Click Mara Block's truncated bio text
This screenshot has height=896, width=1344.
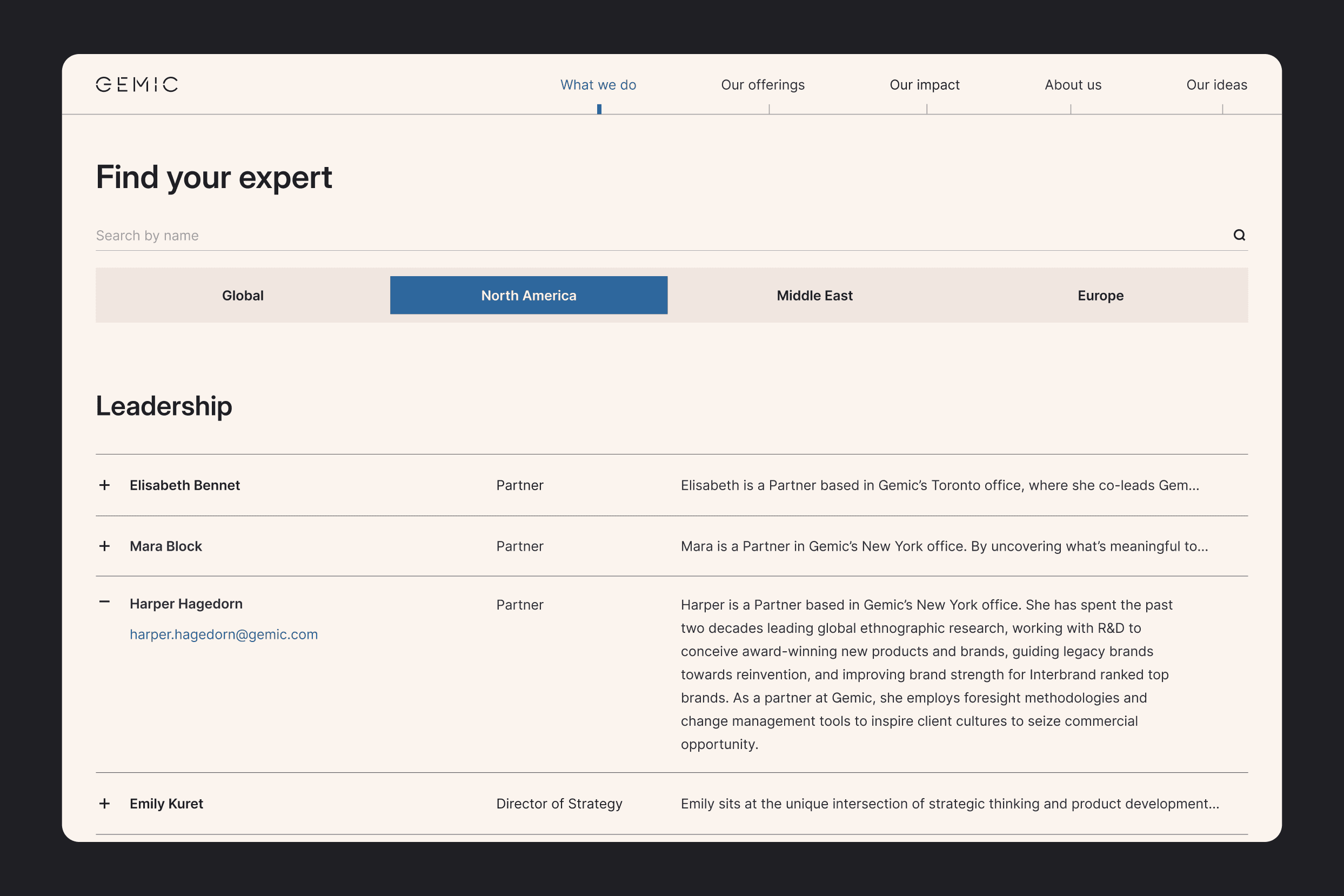click(x=944, y=546)
